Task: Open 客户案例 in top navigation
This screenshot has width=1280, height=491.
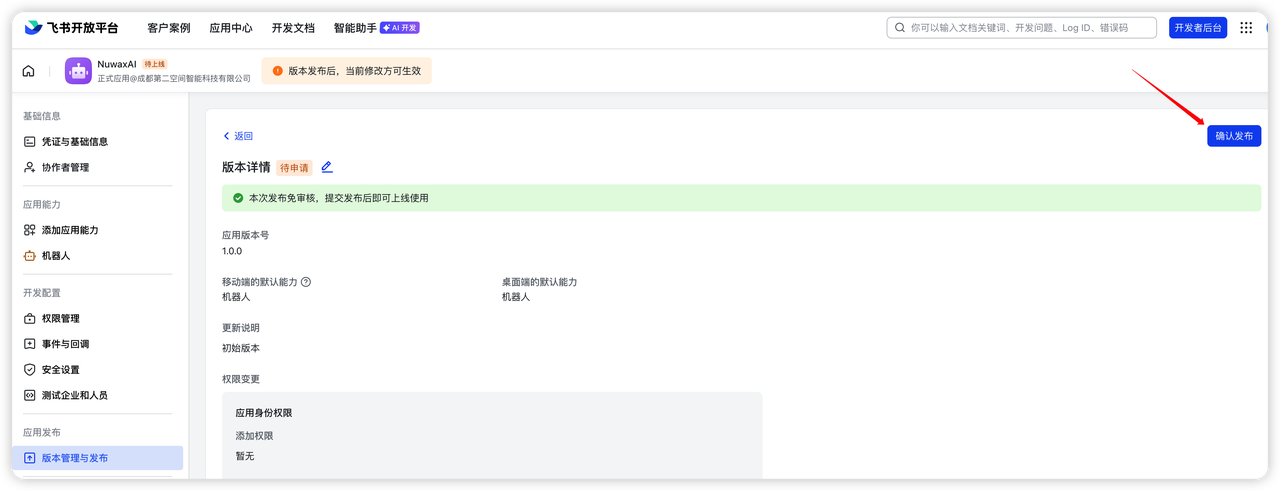Action: [168, 28]
